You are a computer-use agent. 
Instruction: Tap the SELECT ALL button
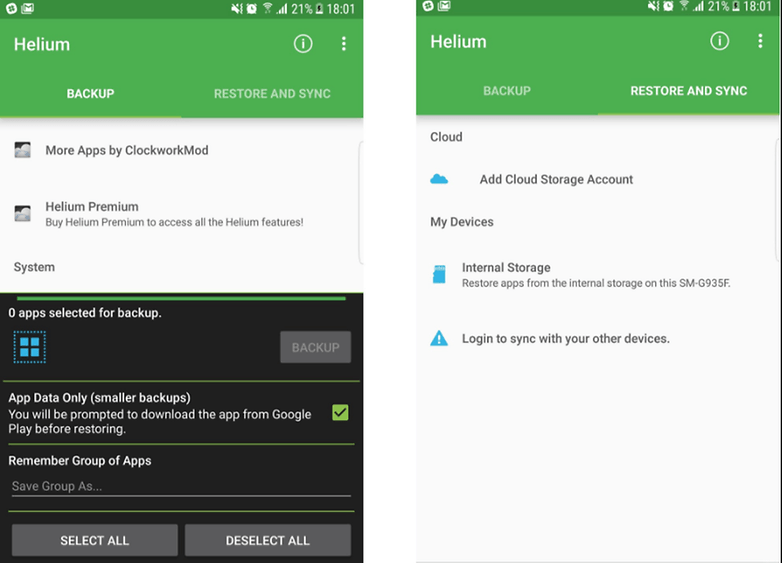coord(95,540)
